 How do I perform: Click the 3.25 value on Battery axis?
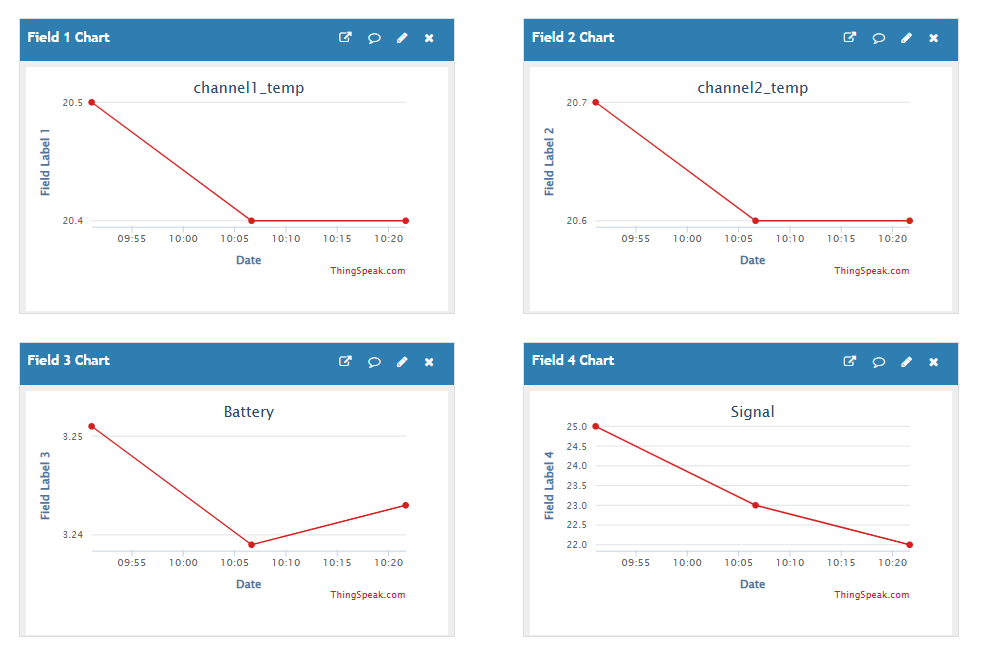pyautogui.click(x=73, y=437)
